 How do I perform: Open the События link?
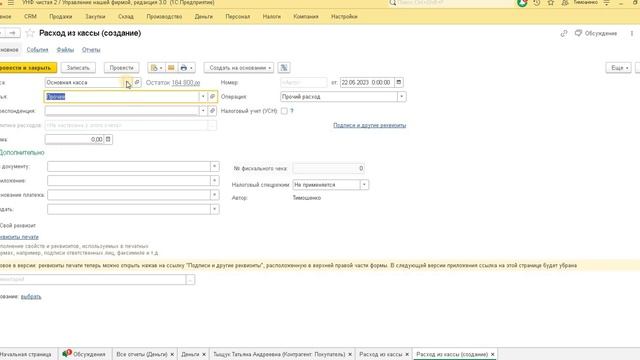tap(37, 50)
